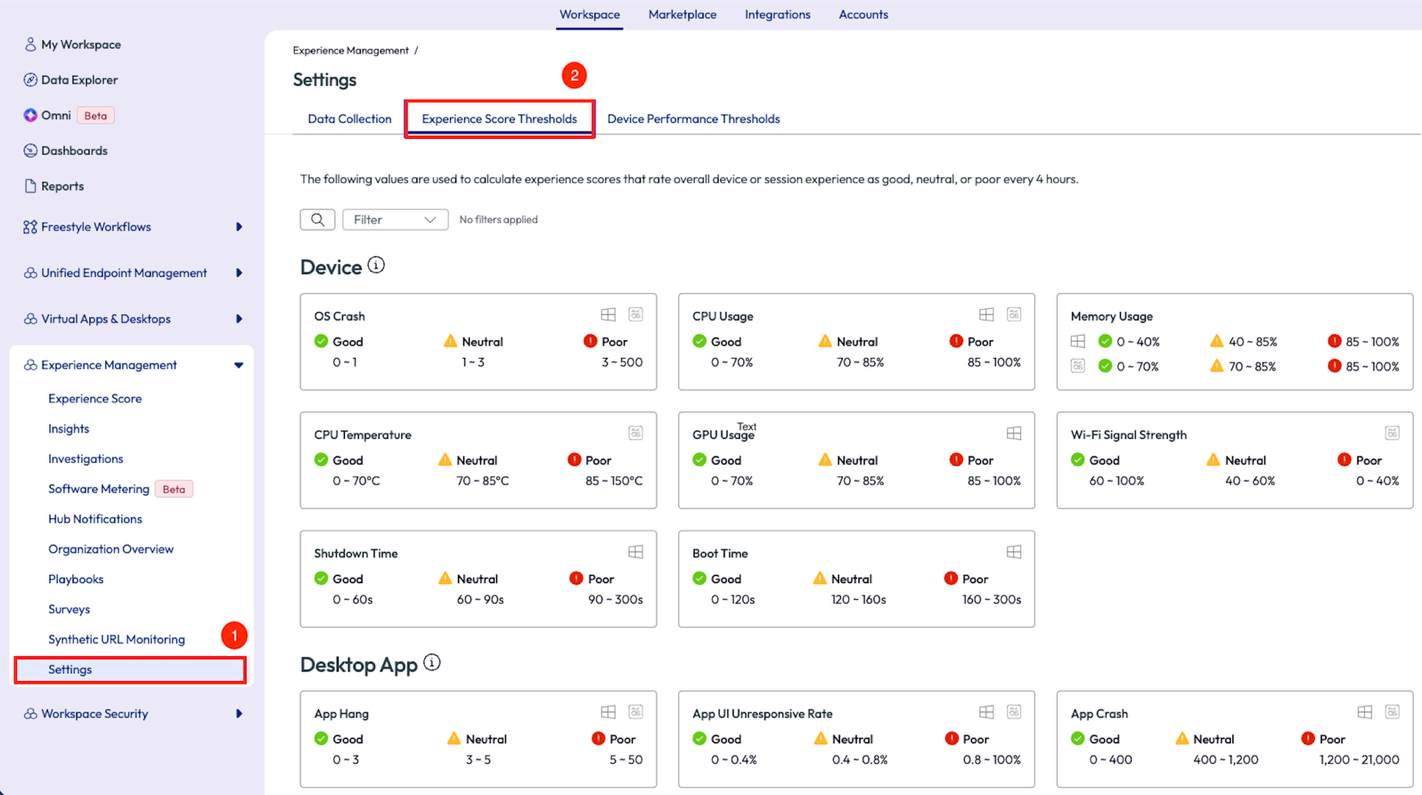
Task: Collapse the Experience Management section
Action: (x=239, y=366)
